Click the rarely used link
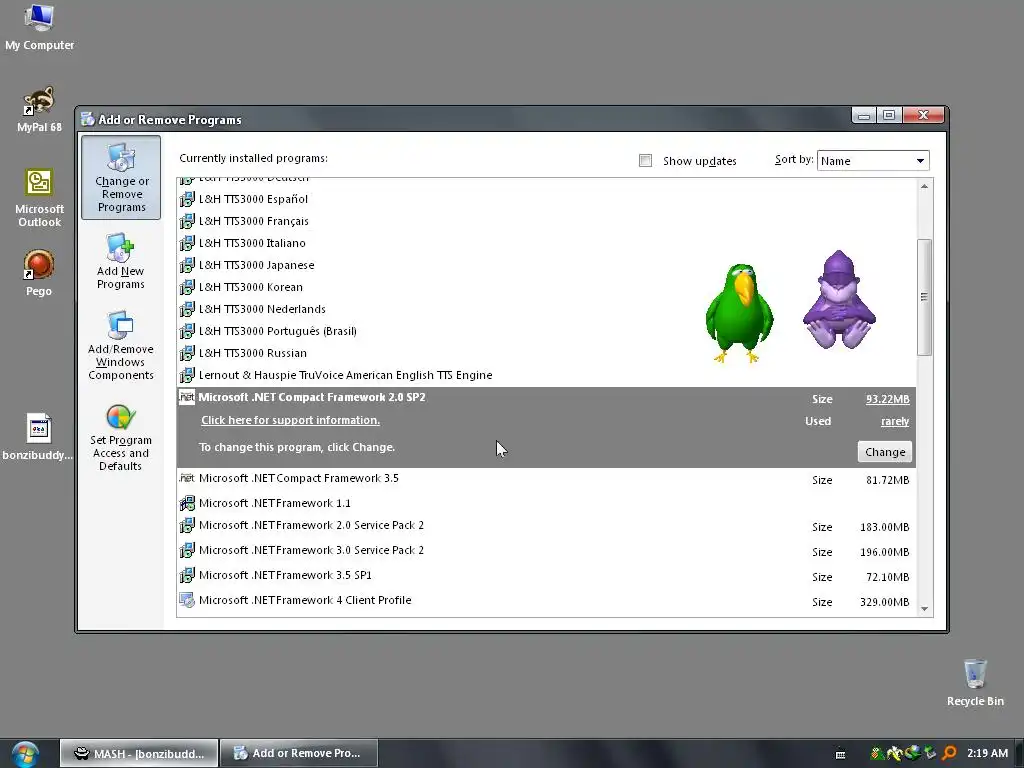The height and width of the screenshot is (768, 1024). pyautogui.click(x=895, y=421)
